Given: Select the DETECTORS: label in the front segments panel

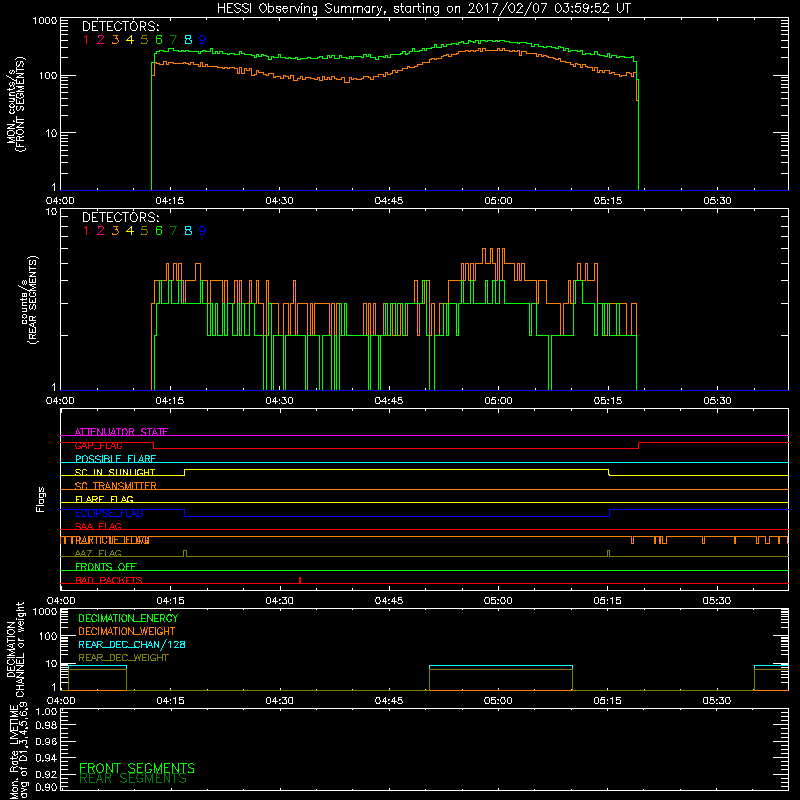Looking at the screenshot, I should [x=121, y=26].
